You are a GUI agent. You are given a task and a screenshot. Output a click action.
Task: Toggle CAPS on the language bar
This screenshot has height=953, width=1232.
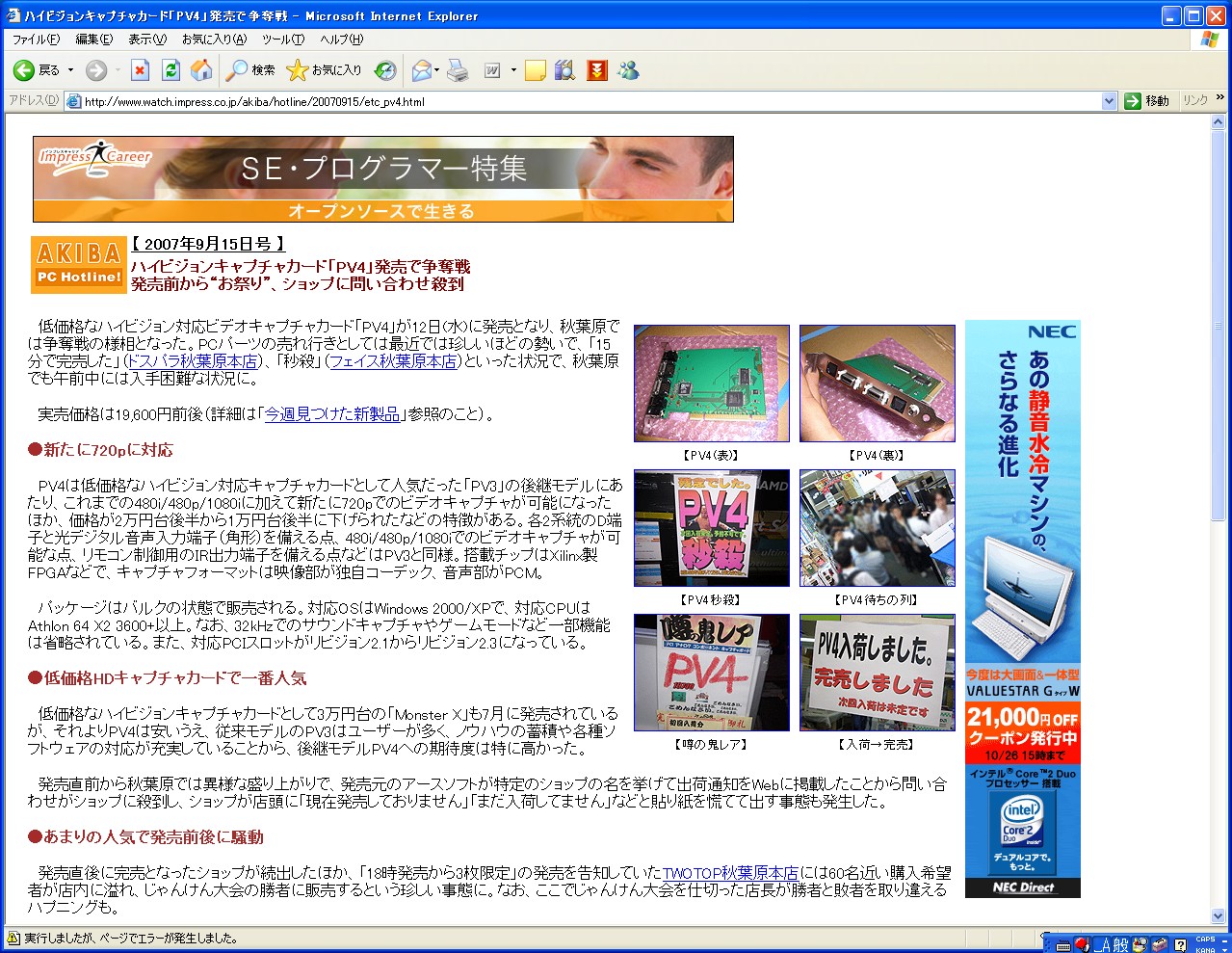point(1205,940)
